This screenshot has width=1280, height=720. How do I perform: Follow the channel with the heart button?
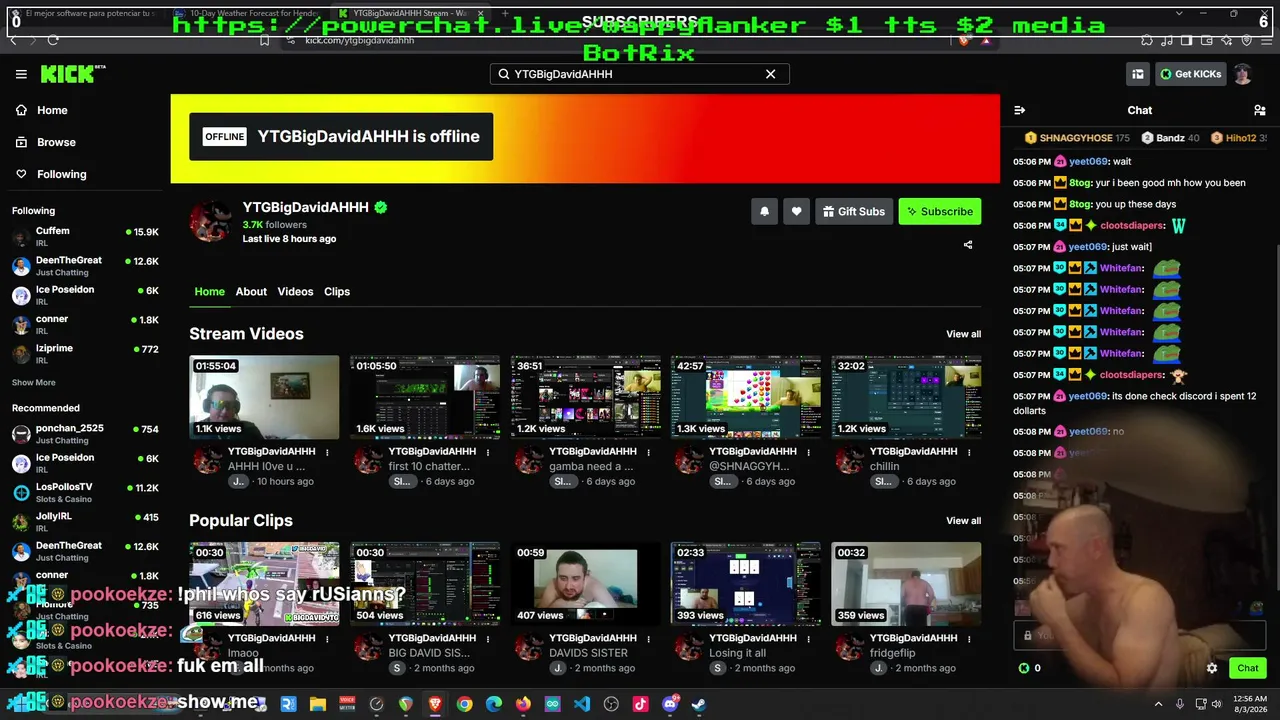click(796, 211)
